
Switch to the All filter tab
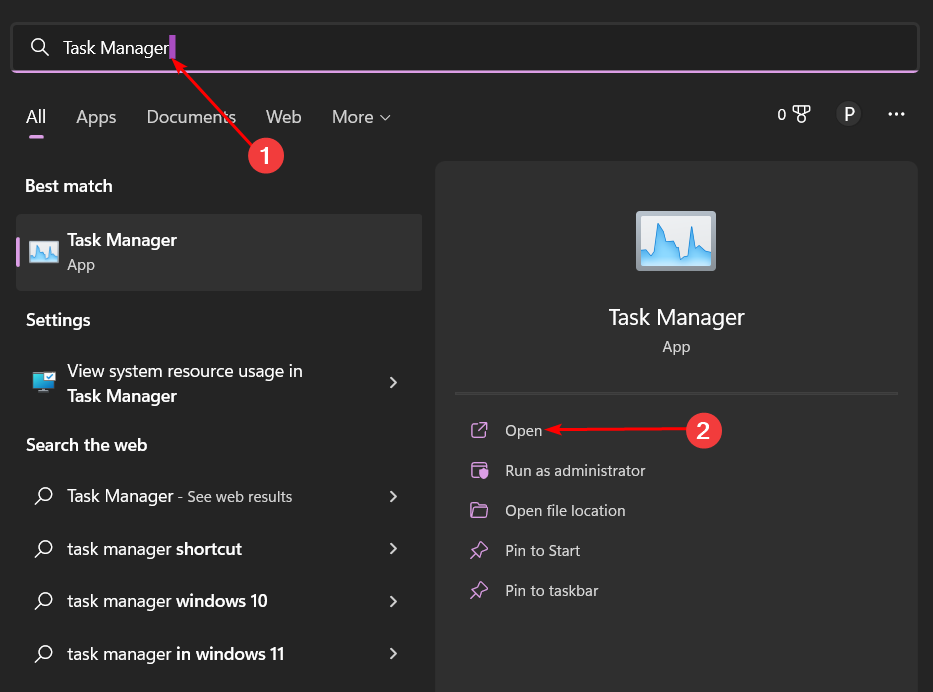36,117
